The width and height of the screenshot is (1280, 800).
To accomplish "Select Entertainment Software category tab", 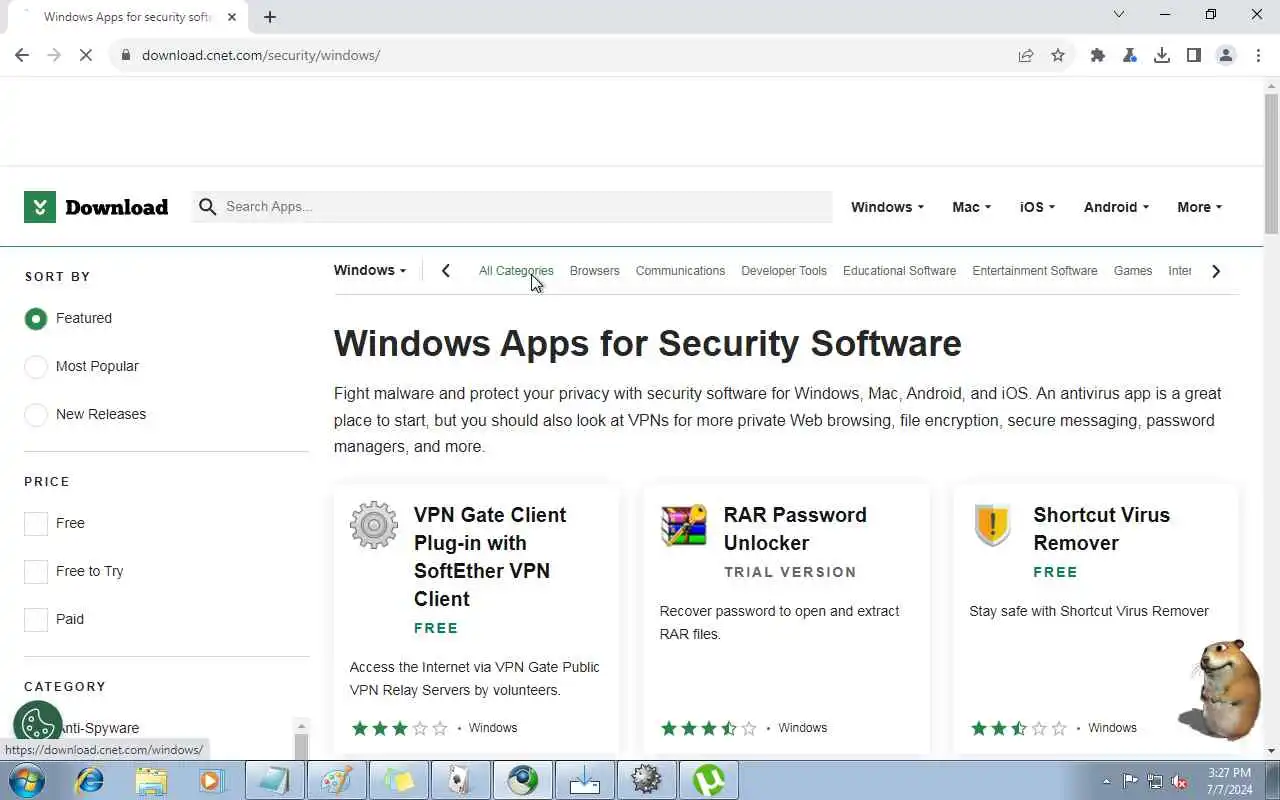I will [x=1035, y=271].
